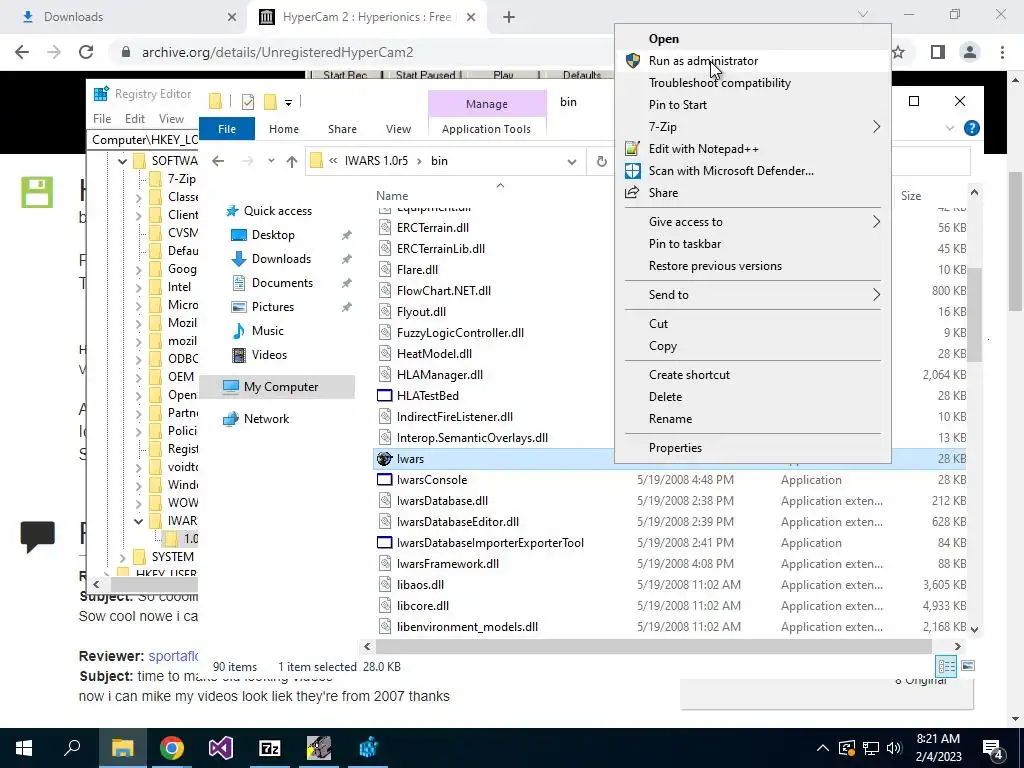Switch to details view layout icon
This screenshot has width=1024, height=768.
(x=946, y=666)
